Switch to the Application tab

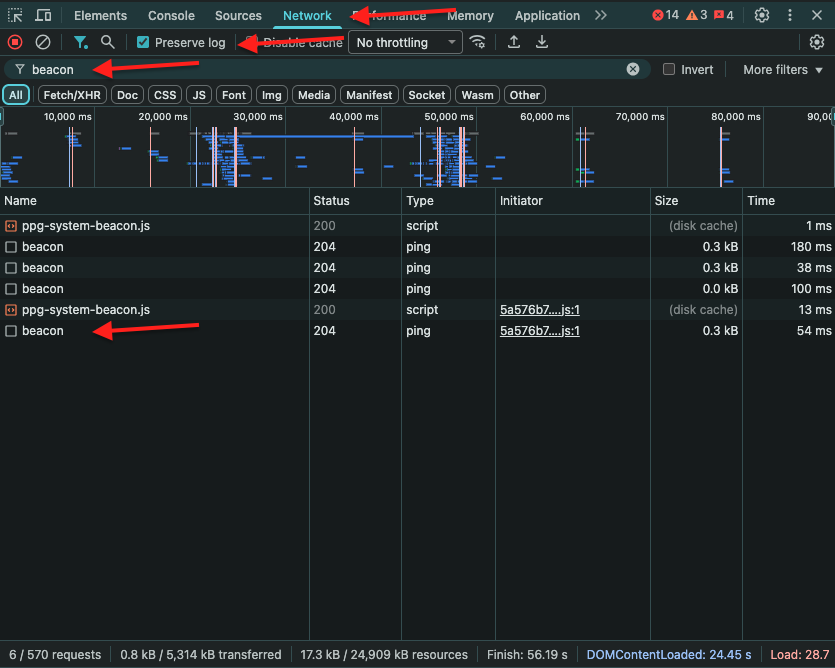coord(547,16)
